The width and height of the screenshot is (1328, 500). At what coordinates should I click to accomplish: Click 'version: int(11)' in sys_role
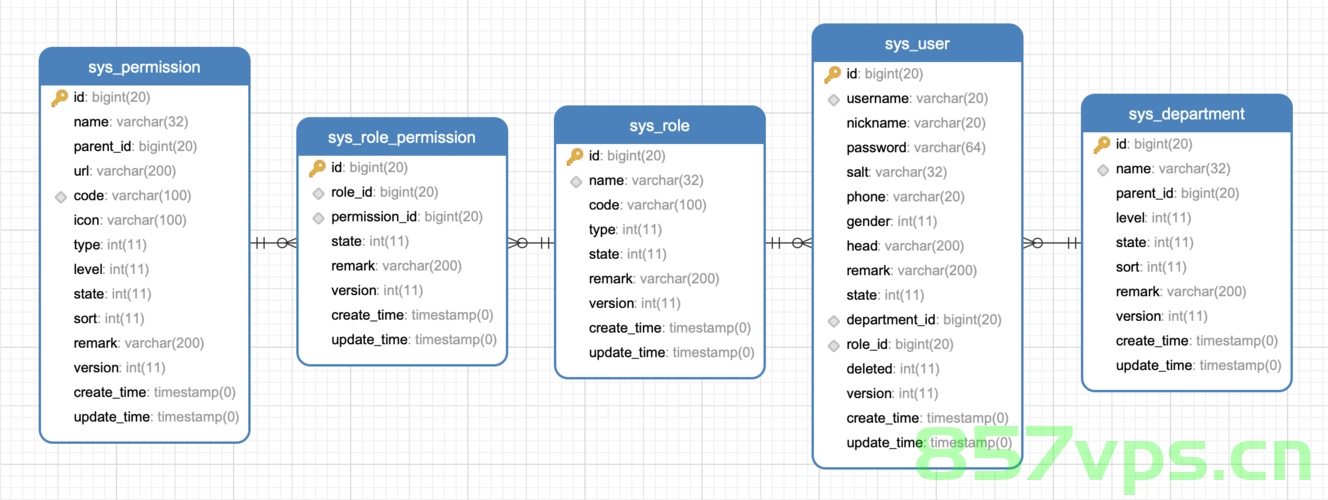635,303
